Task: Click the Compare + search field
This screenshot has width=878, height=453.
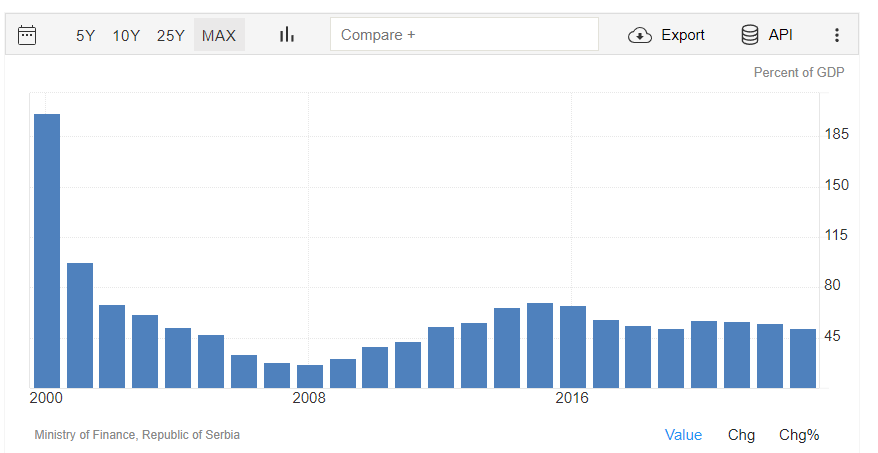Action: [464, 35]
